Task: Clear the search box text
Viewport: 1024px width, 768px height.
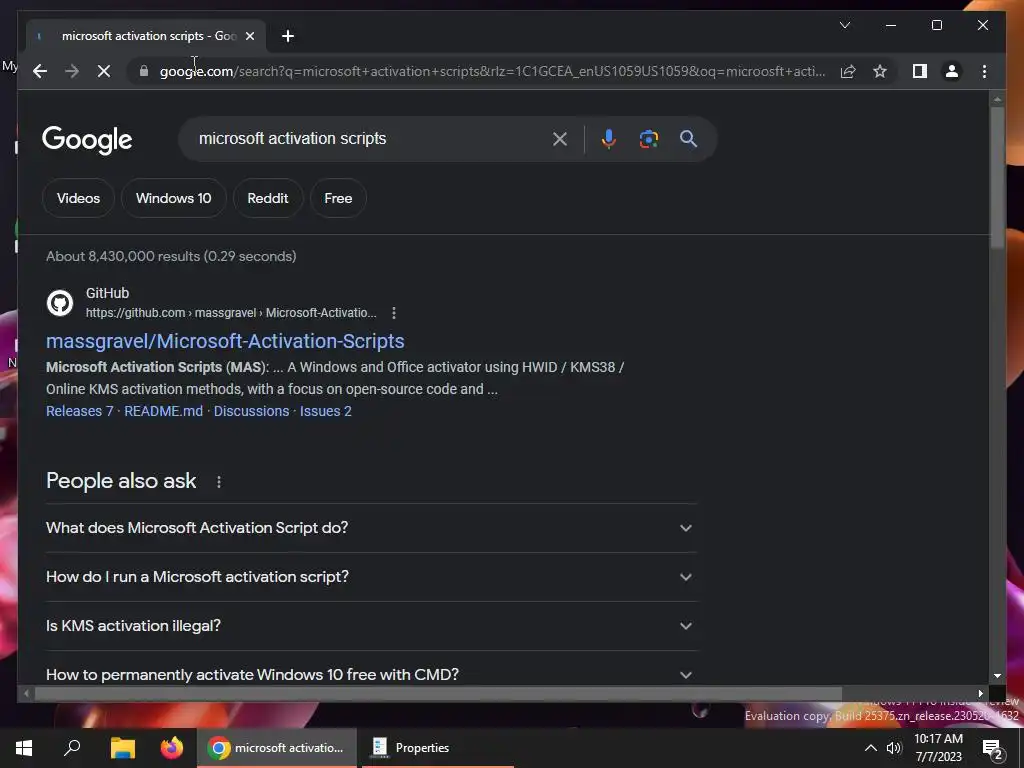Action: tap(560, 138)
